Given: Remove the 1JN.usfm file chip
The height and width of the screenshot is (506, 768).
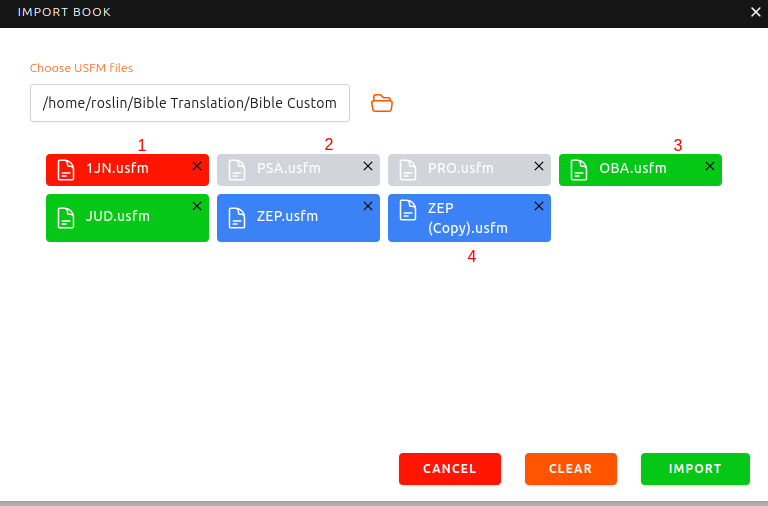Looking at the screenshot, I should [x=197, y=166].
